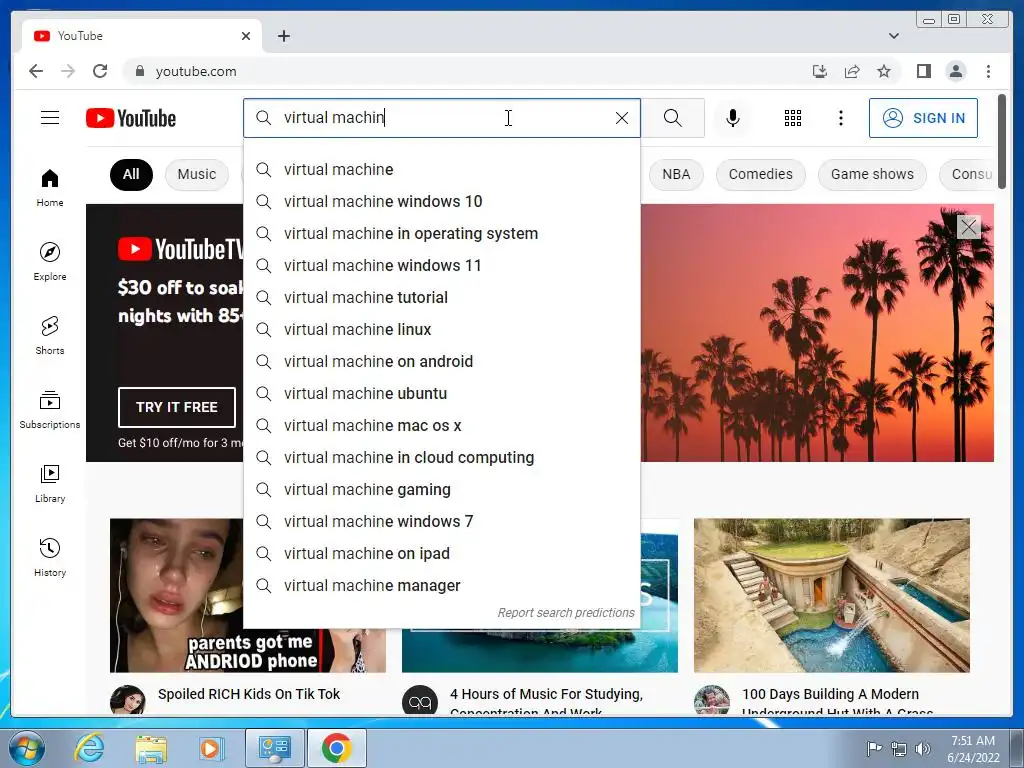This screenshot has width=1024, height=768.
Task: Open the YouTube guide hamburger menu
Action: [50, 118]
